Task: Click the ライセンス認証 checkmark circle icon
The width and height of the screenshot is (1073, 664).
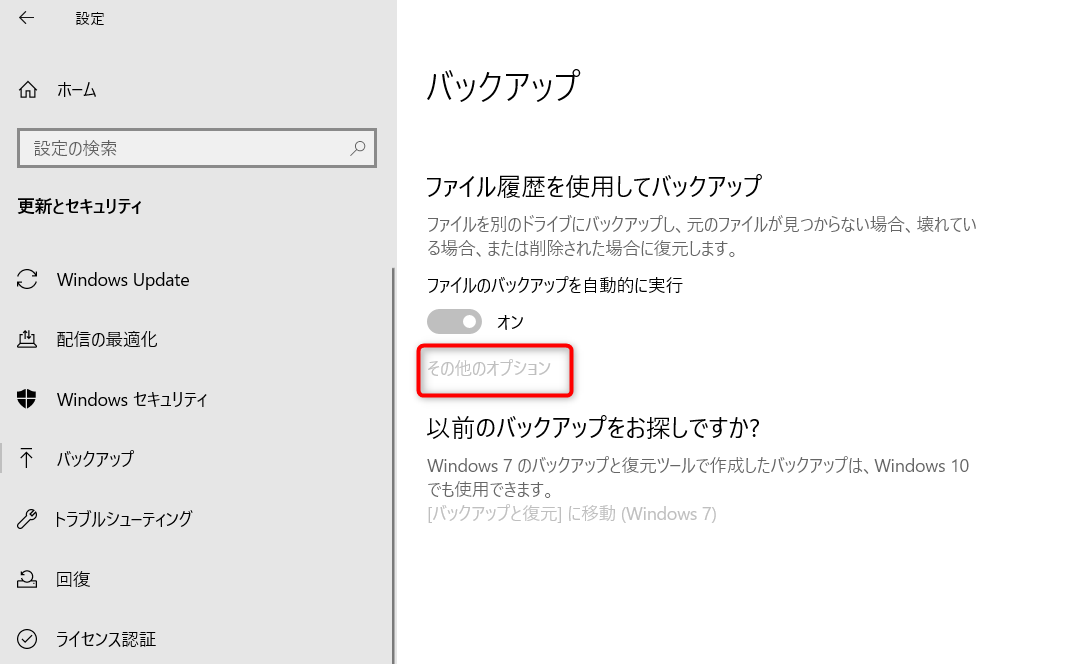Action: [x=27, y=639]
